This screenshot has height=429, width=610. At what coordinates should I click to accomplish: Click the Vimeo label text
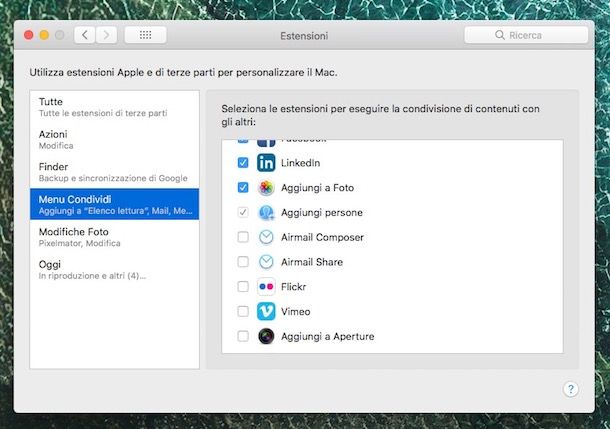(296, 312)
